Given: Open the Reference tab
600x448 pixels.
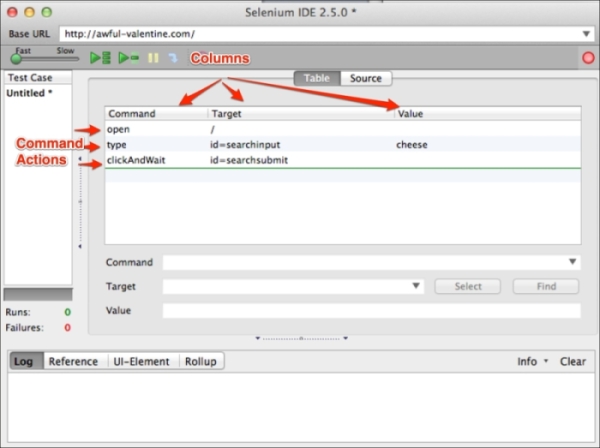Looking at the screenshot, I should (x=73, y=361).
